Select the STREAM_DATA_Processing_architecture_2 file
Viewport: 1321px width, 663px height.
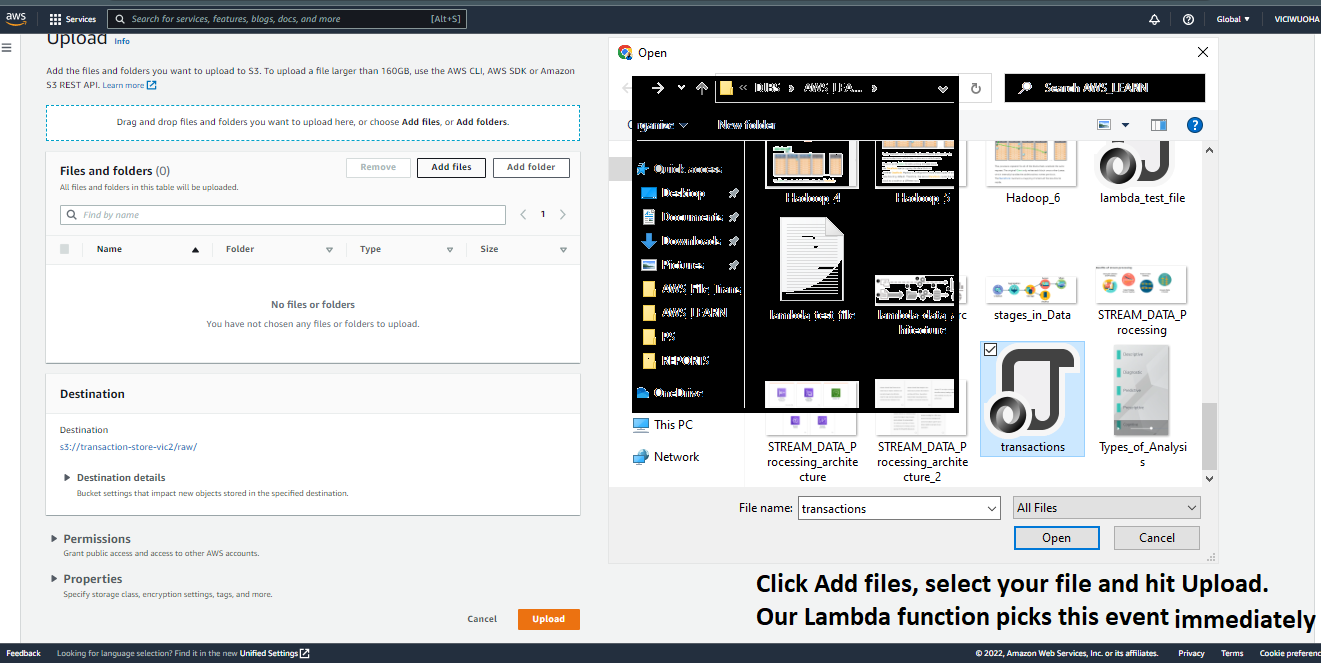pyautogui.click(x=923, y=431)
